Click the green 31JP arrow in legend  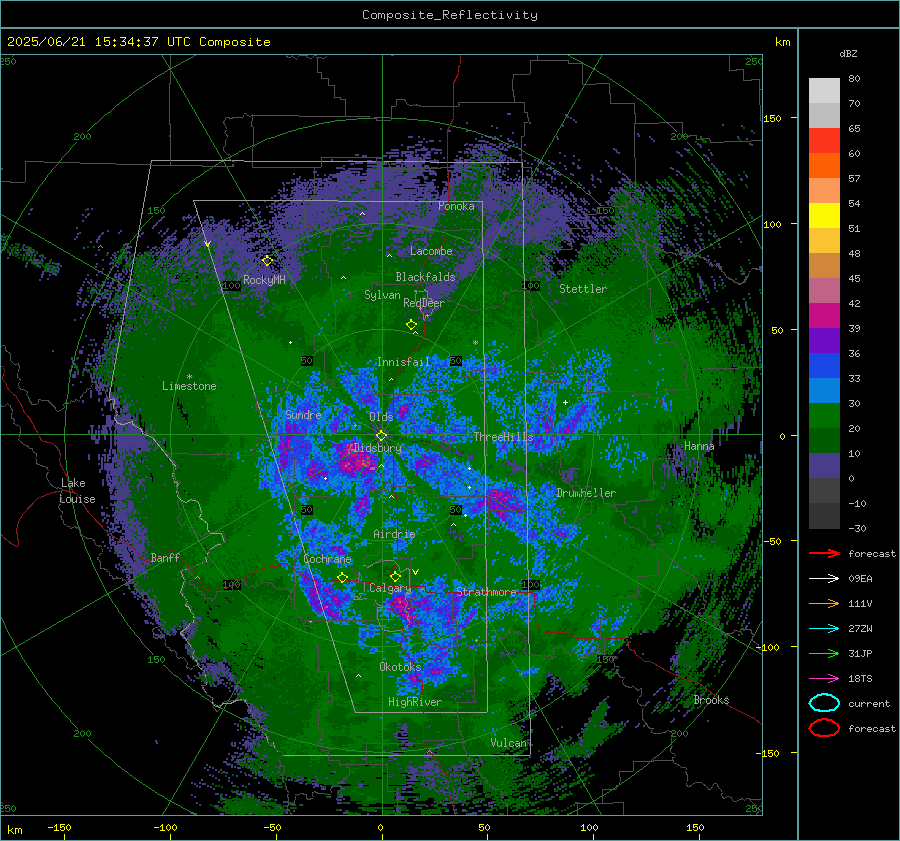(824, 653)
